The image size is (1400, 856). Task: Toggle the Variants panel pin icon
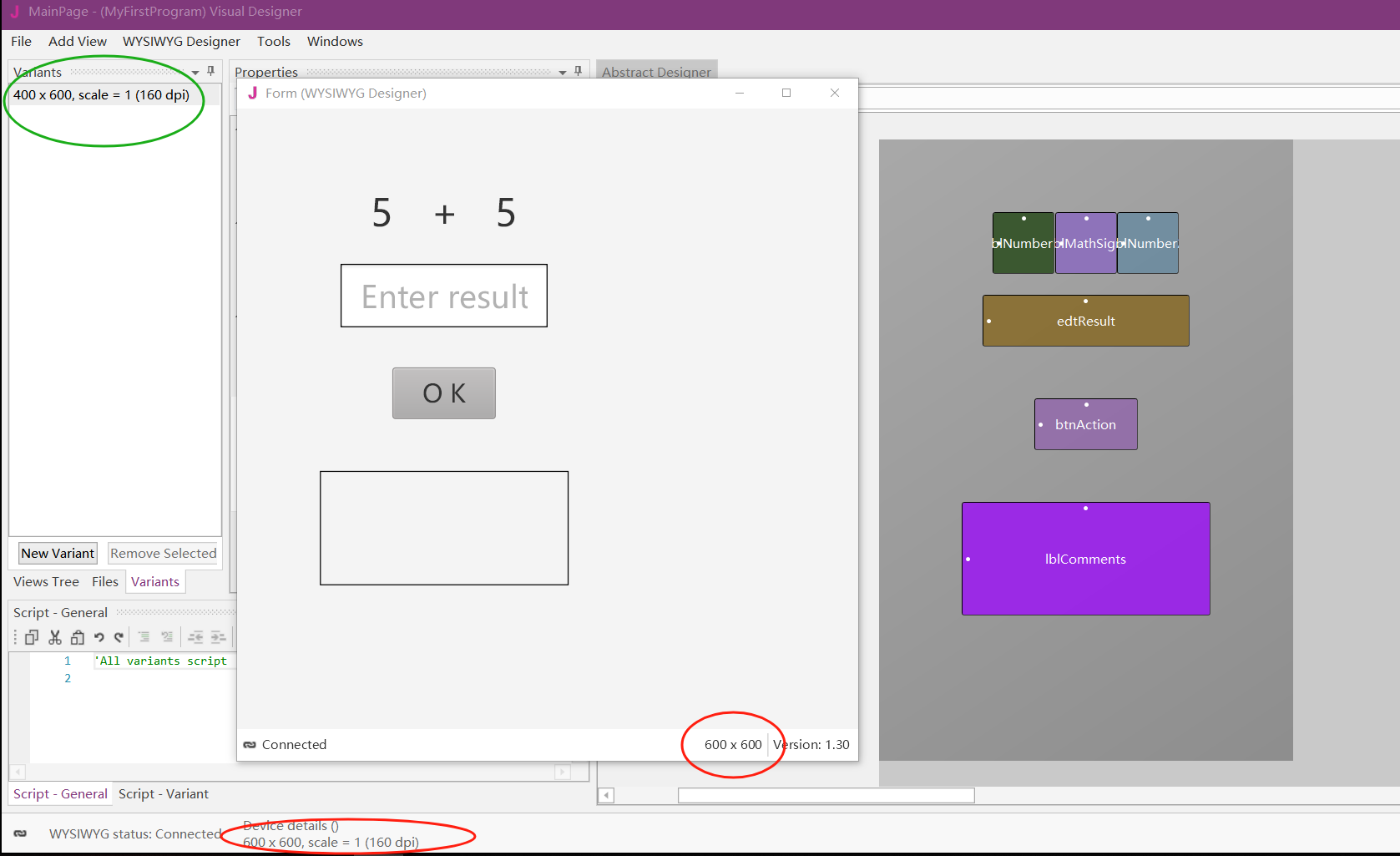pos(211,72)
